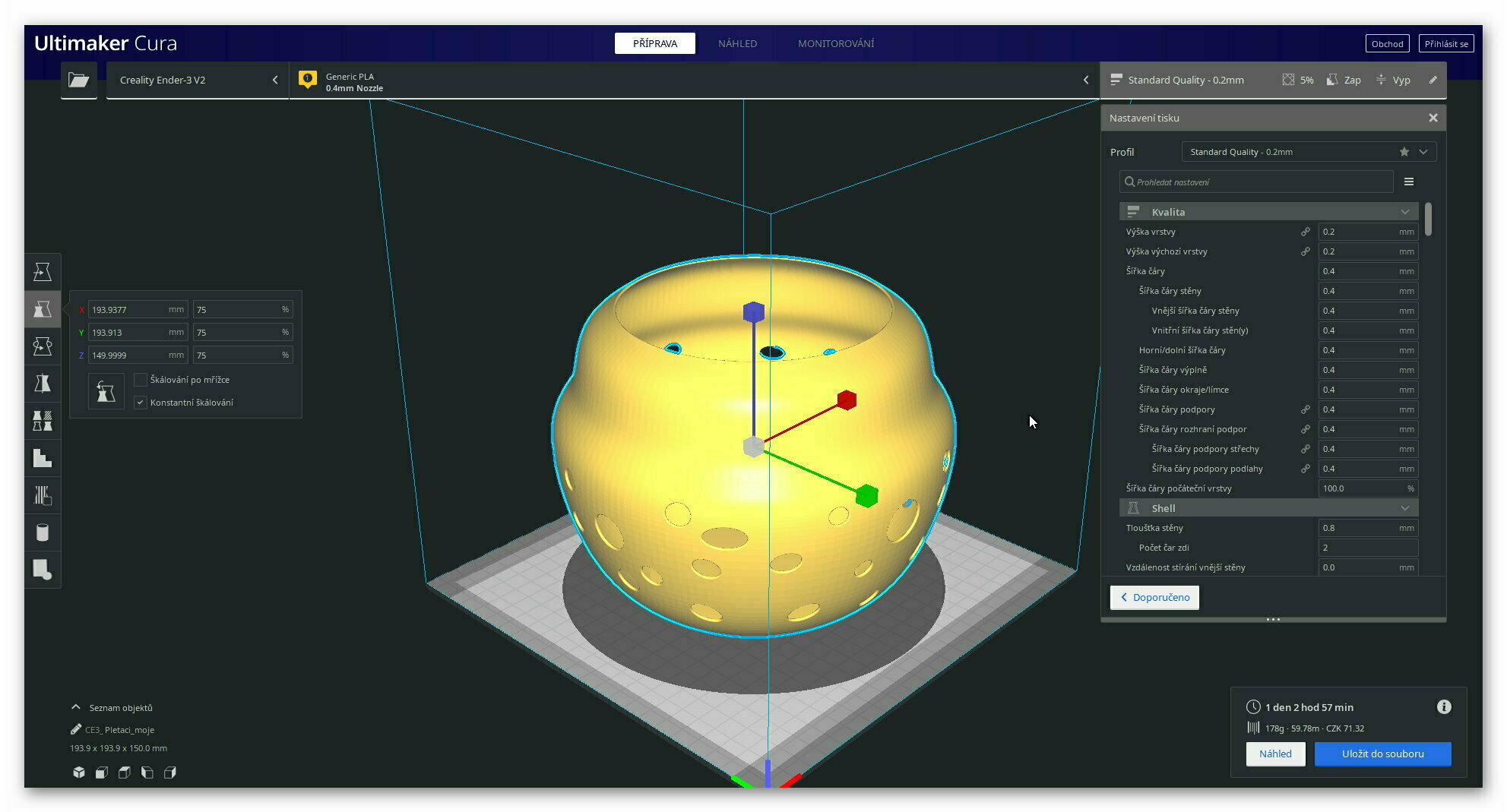Select the Support Blocker tool
The height and width of the screenshot is (812, 1507).
(43, 458)
